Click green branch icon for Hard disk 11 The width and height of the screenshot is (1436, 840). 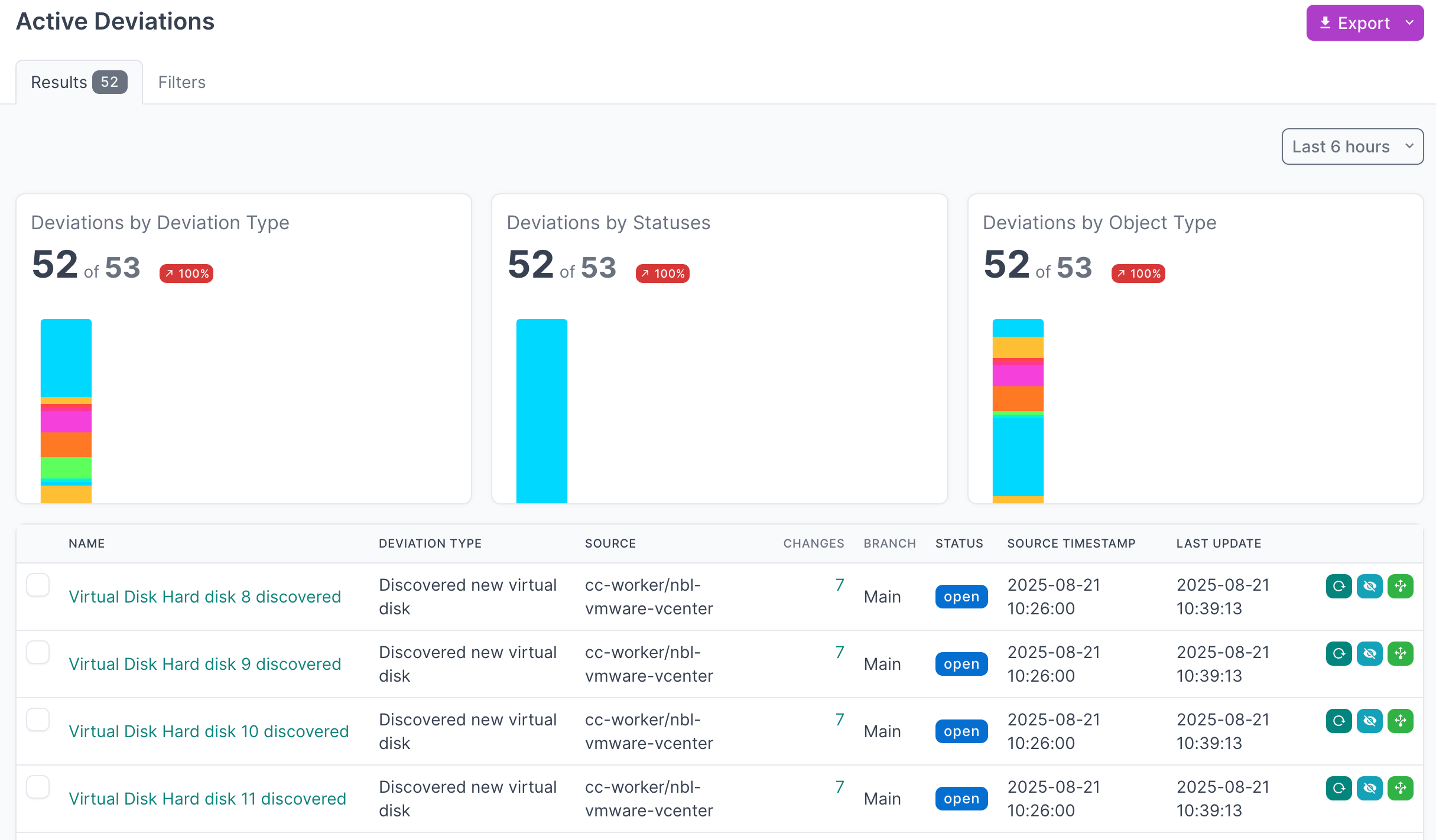[x=1400, y=788]
